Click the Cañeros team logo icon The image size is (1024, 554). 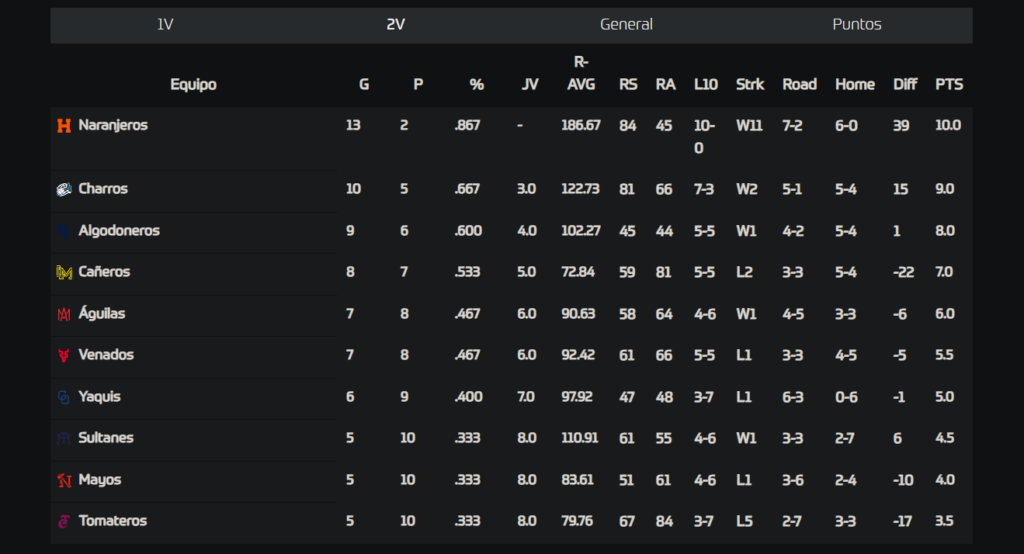pos(64,272)
